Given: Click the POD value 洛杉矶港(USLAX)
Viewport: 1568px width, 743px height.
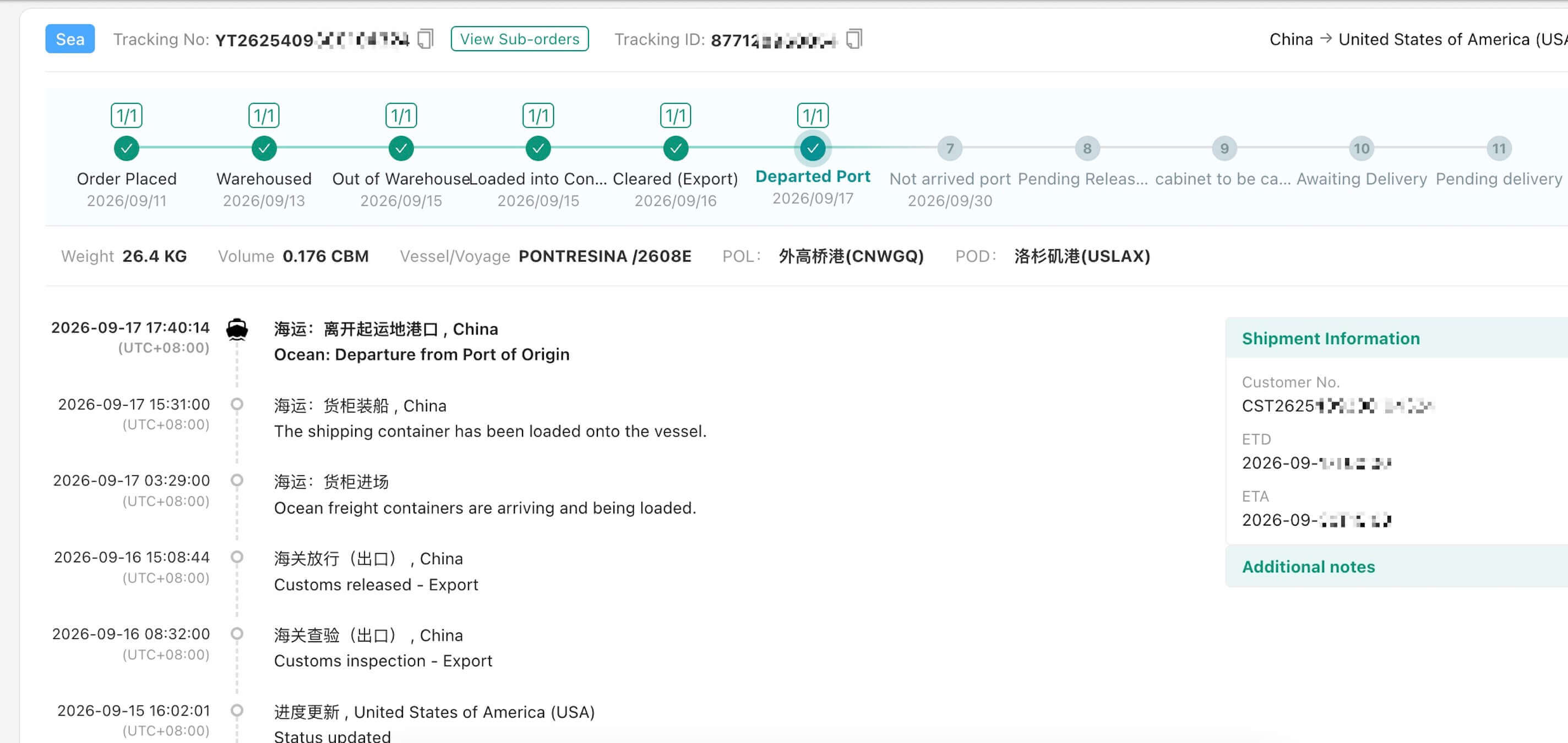Looking at the screenshot, I should [1082, 256].
